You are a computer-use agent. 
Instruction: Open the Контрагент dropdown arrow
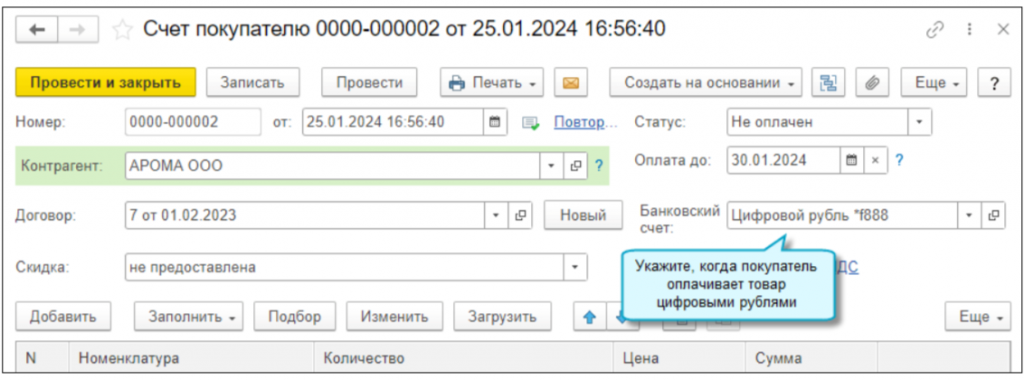[551, 166]
